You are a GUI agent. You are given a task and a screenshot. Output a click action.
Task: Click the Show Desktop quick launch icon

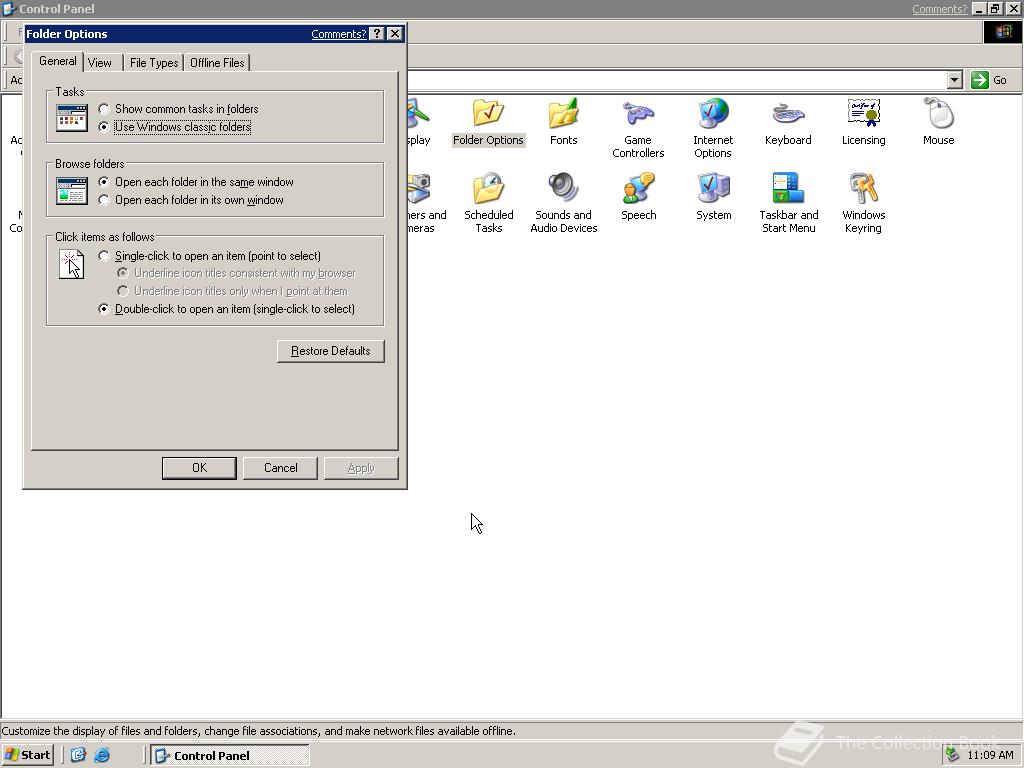tap(78, 755)
